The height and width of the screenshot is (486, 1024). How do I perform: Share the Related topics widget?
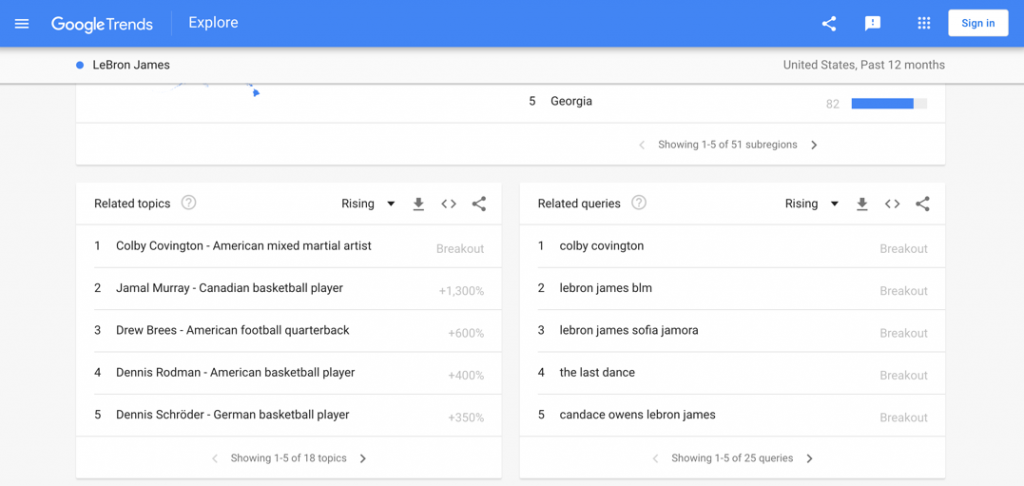[x=479, y=204]
